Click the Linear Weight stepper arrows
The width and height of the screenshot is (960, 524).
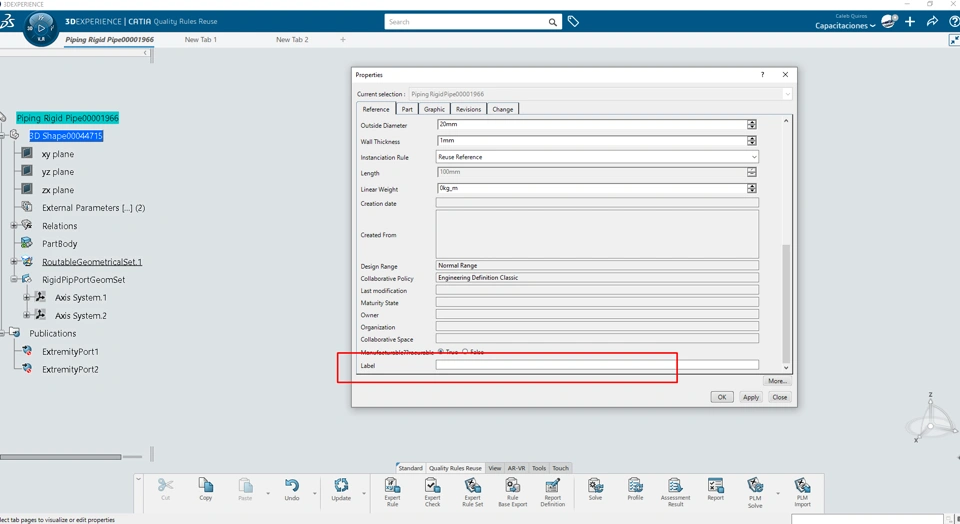coord(751,189)
